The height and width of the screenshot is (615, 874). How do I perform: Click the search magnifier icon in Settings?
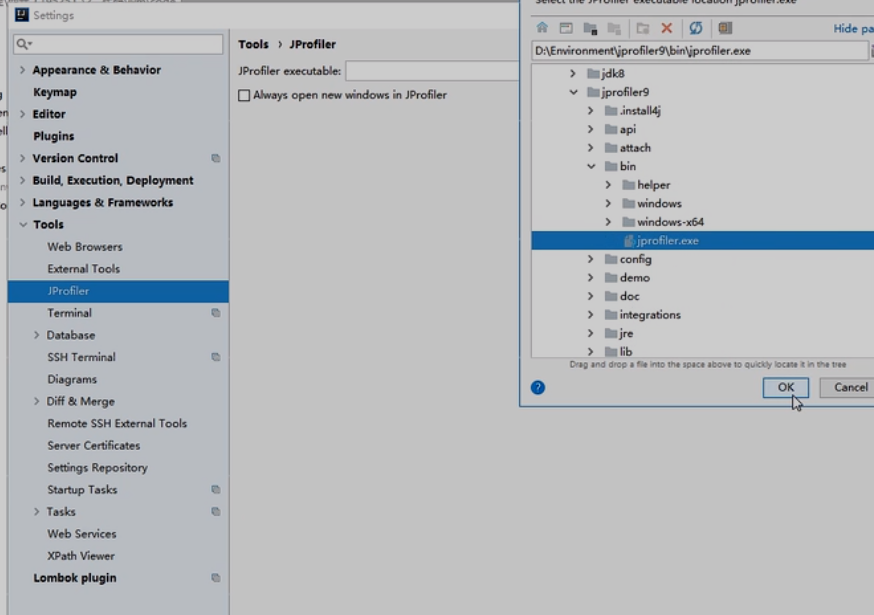(x=22, y=43)
